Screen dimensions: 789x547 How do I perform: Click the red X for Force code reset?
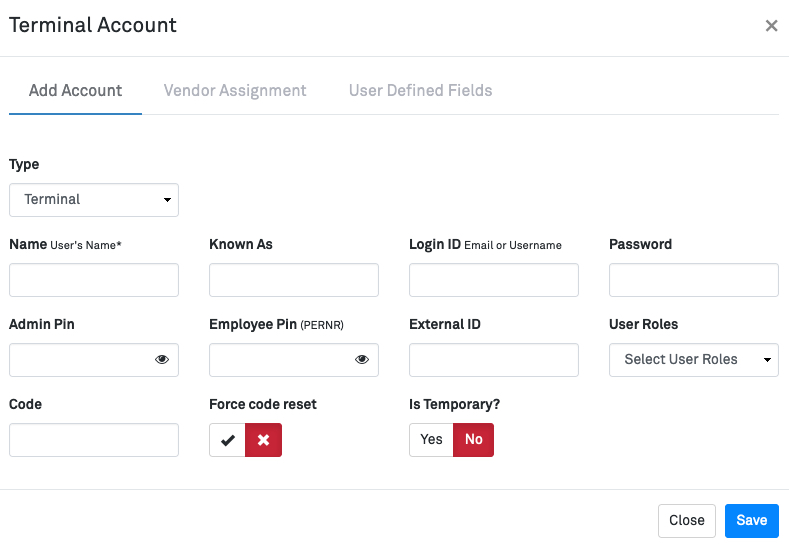click(x=264, y=440)
